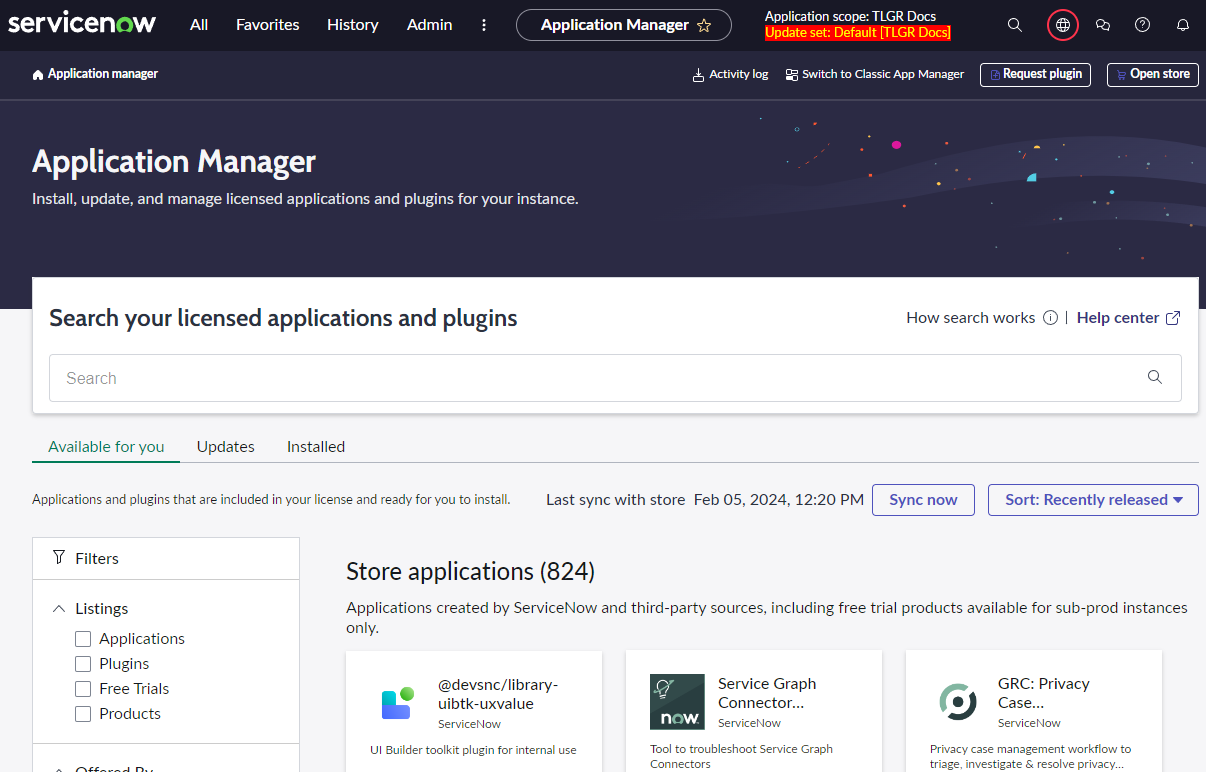Click the Application manager breadcrumb
Image resolution: width=1206 pixels, height=772 pixels.
(103, 75)
